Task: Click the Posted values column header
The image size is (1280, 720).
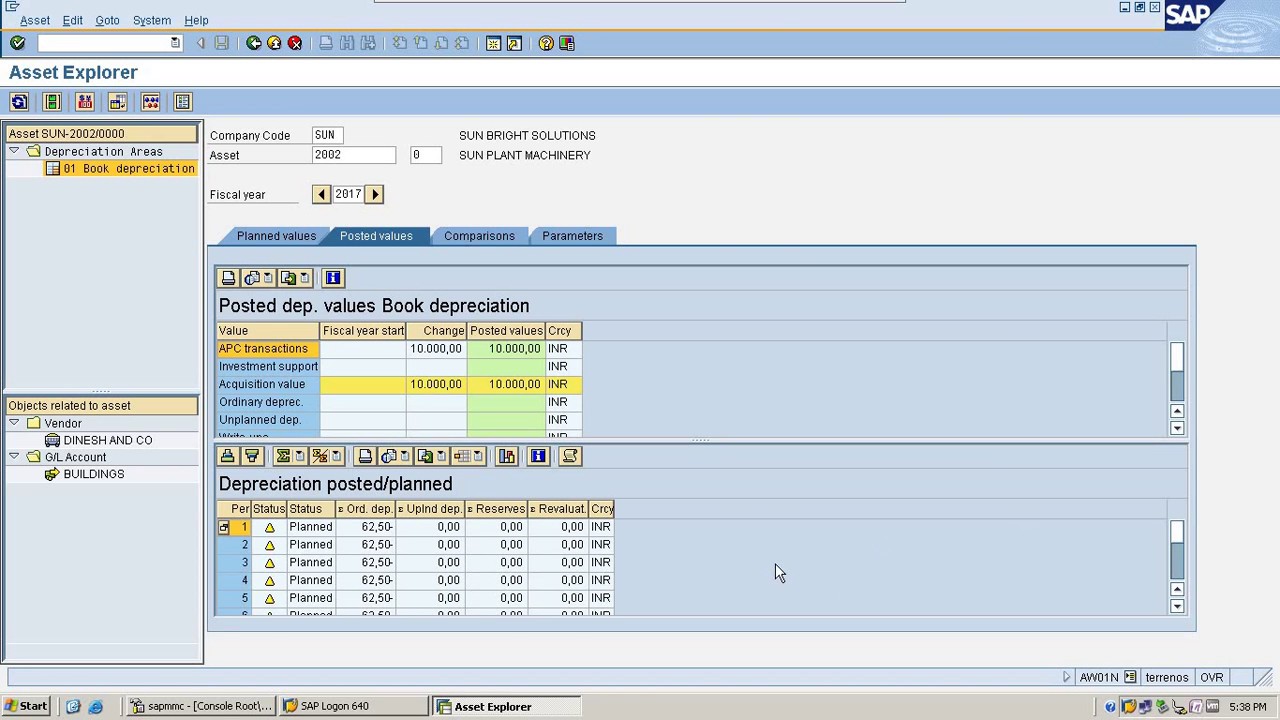Action: coord(506,331)
